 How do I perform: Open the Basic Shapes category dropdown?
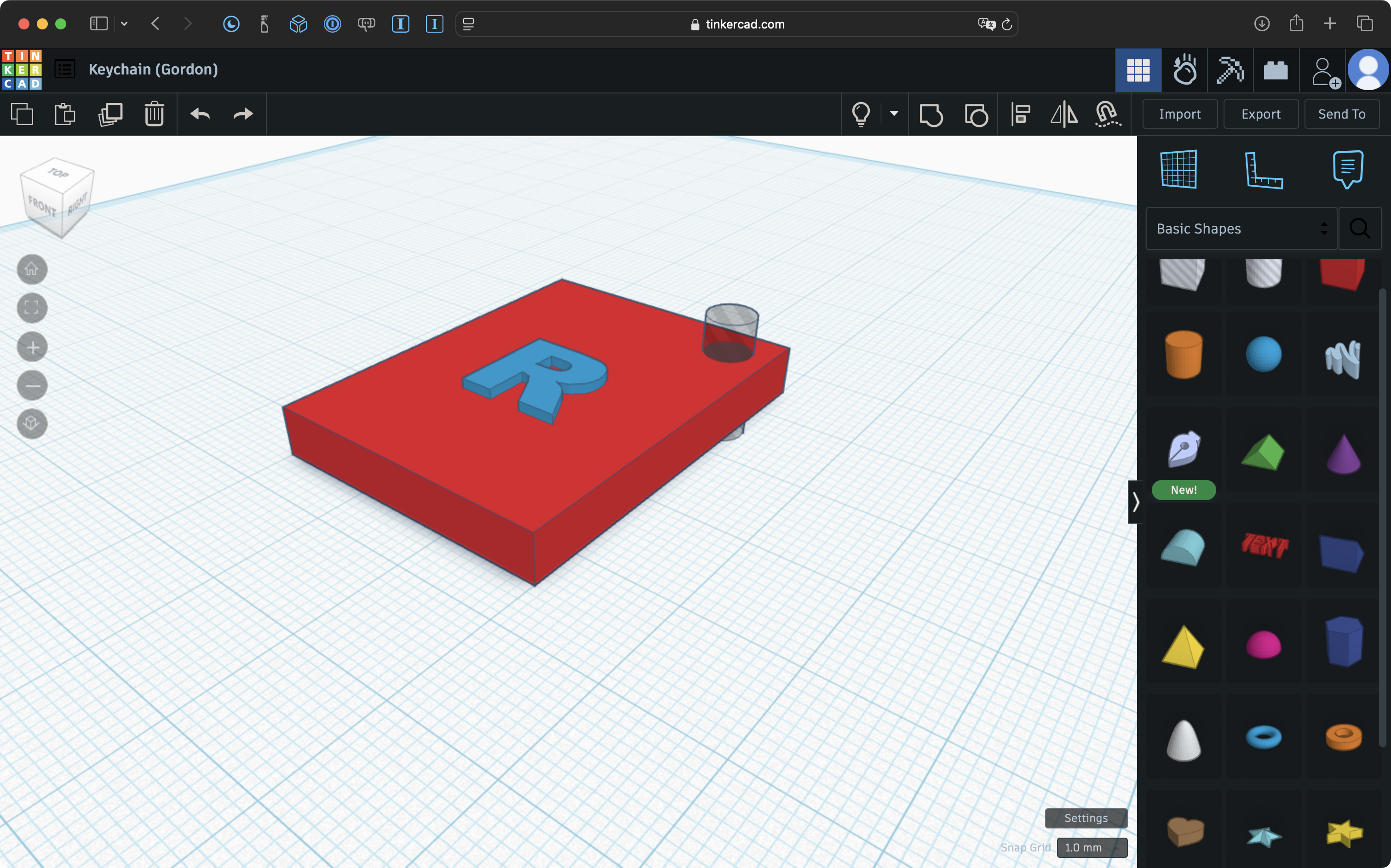[1241, 228]
